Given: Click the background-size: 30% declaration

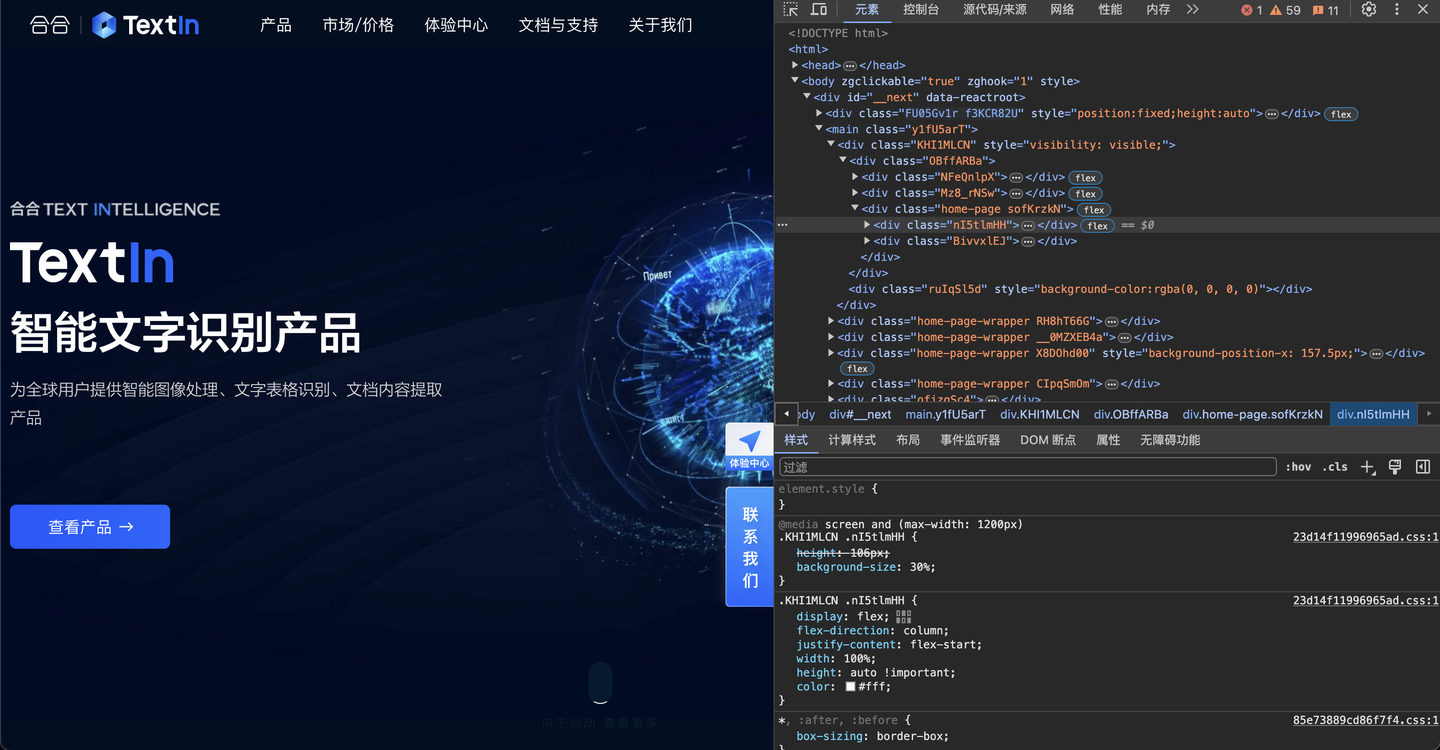Looking at the screenshot, I should [x=866, y=567].
